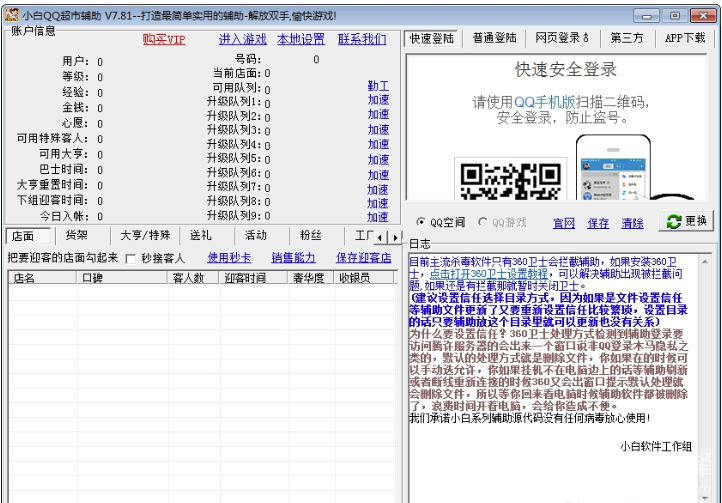The height and width of the screenshot is (503, 722).
Task: Click the phone illustration image
Action: pyautogui.click(x=613, y=167)
